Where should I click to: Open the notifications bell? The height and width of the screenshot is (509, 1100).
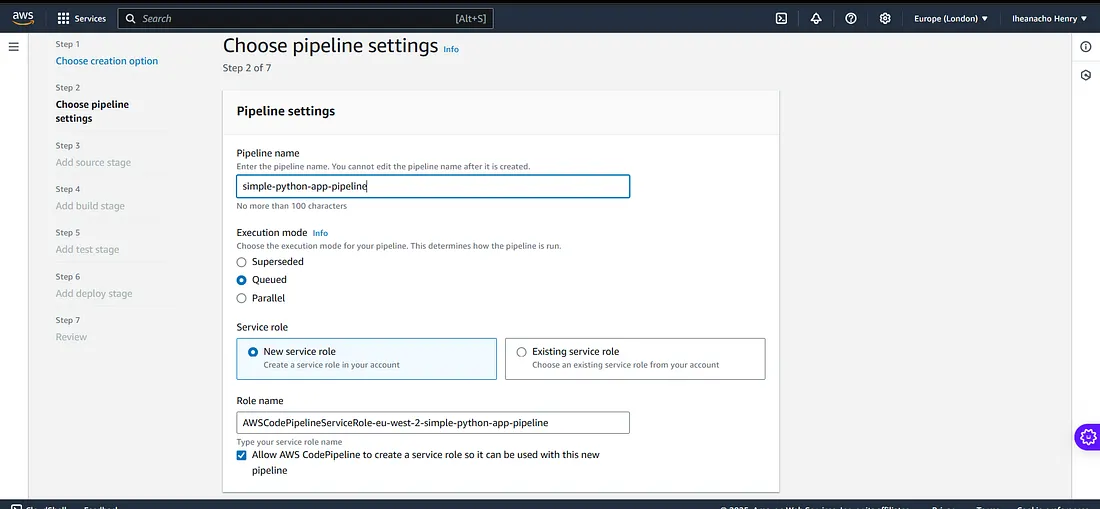click(816, 19)
